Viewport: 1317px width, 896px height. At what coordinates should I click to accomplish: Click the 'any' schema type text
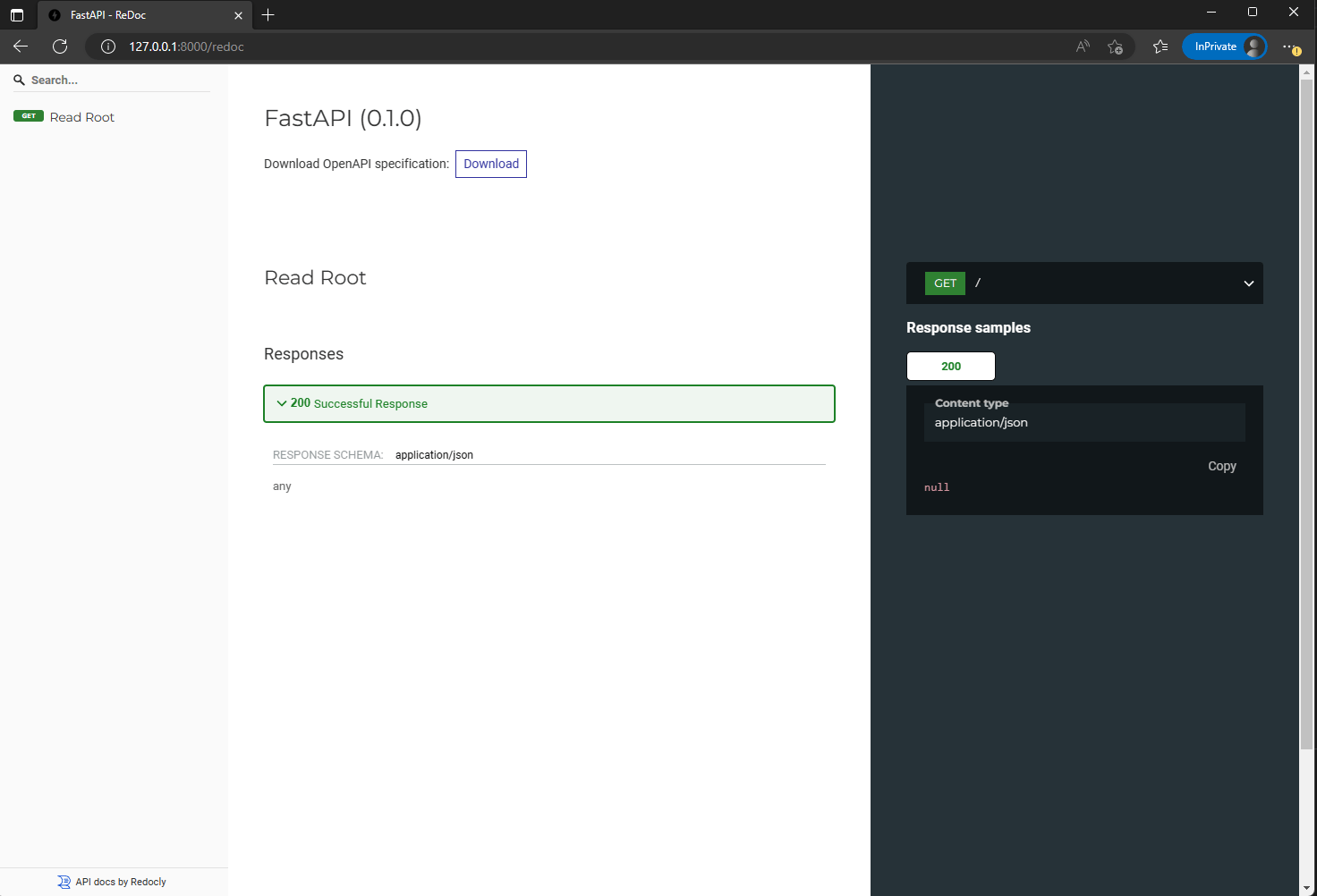282,486
